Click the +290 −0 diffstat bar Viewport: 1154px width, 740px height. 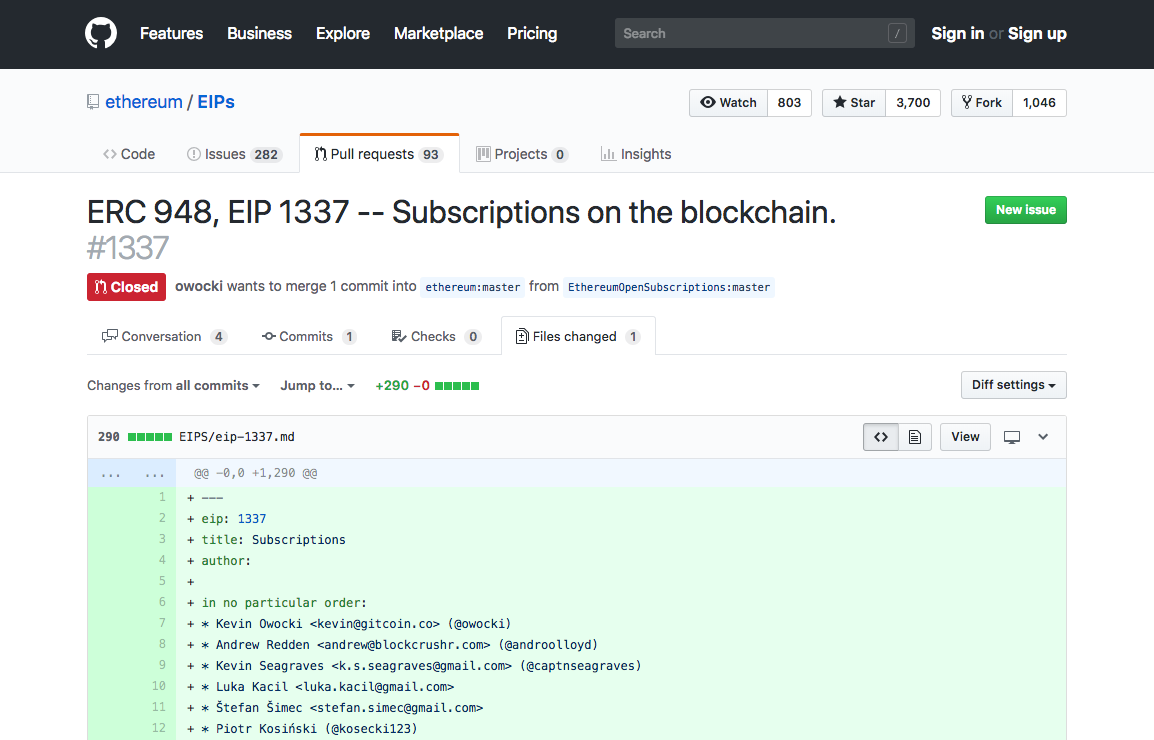(427, 386)
